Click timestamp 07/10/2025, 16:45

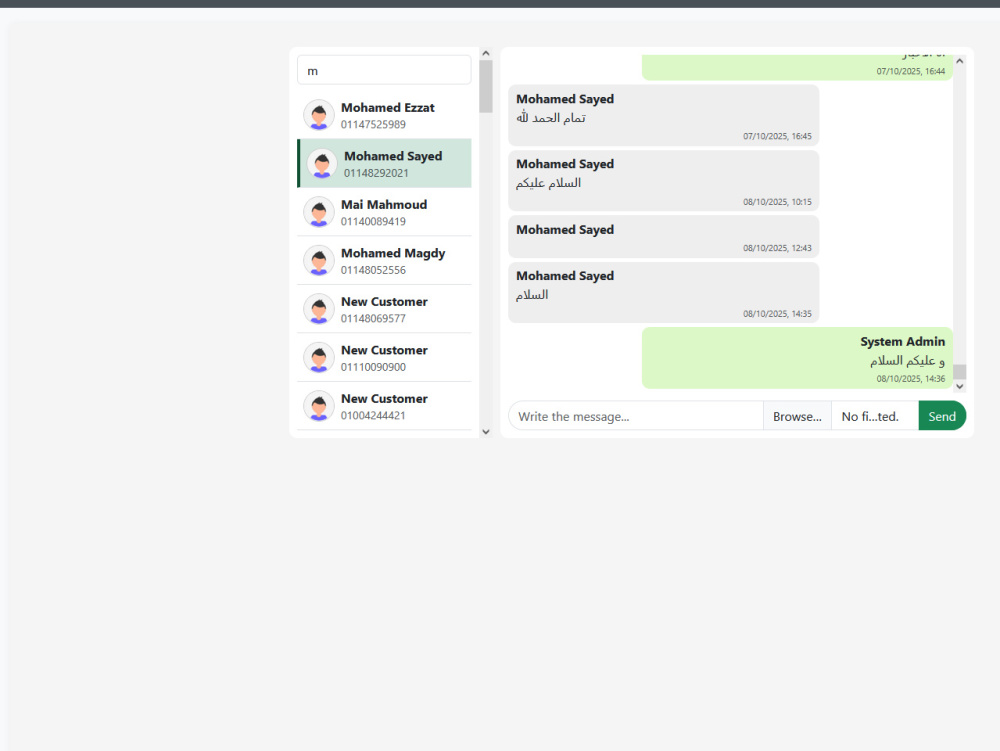point(777,136)
